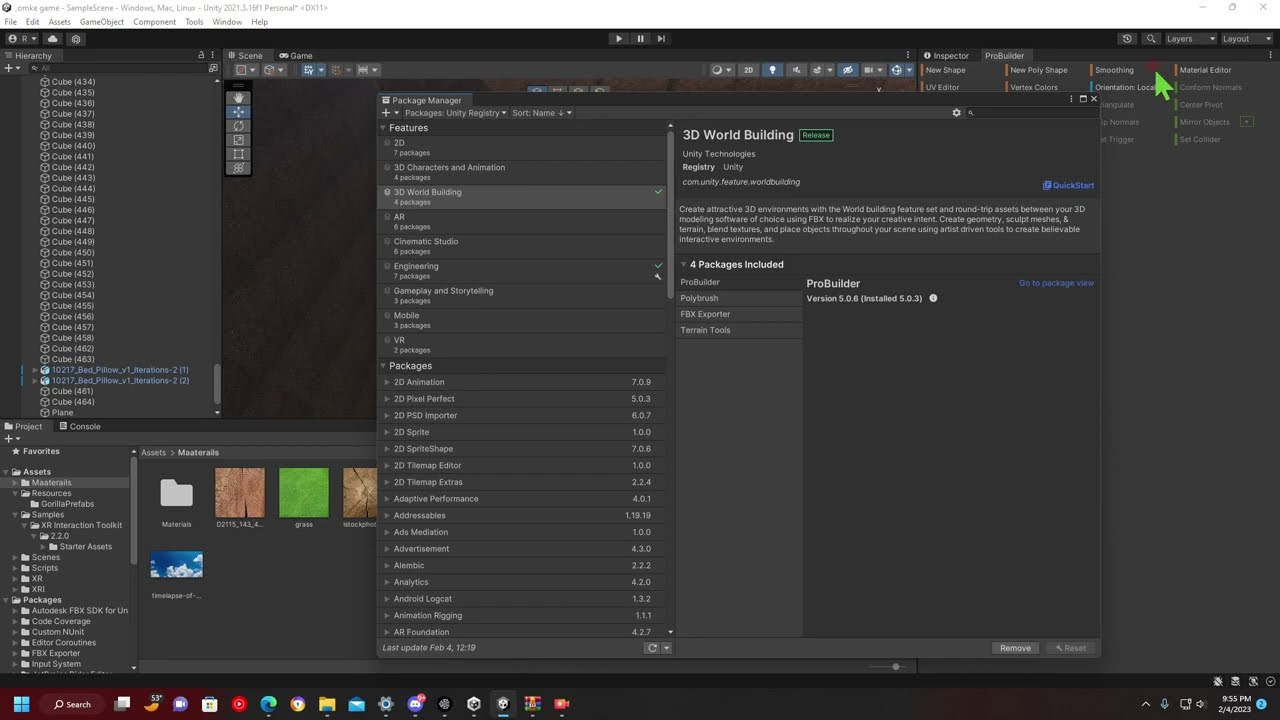Viewport: 1280px width, 720px height.
Task: Click the global search magnifier icon
Action: [1151, 39]
